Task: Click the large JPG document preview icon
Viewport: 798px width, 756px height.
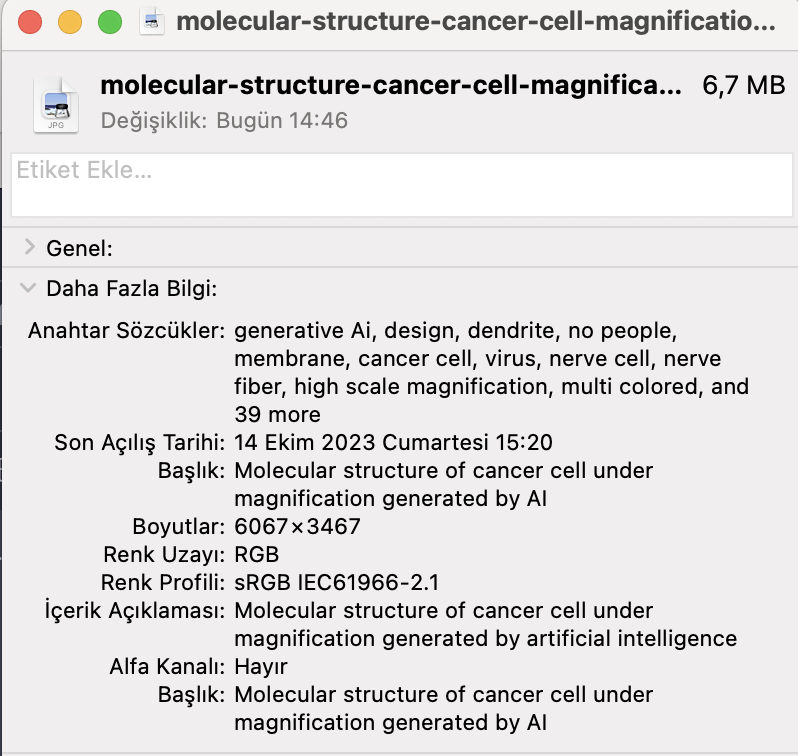Action: [x=56, y=105]
